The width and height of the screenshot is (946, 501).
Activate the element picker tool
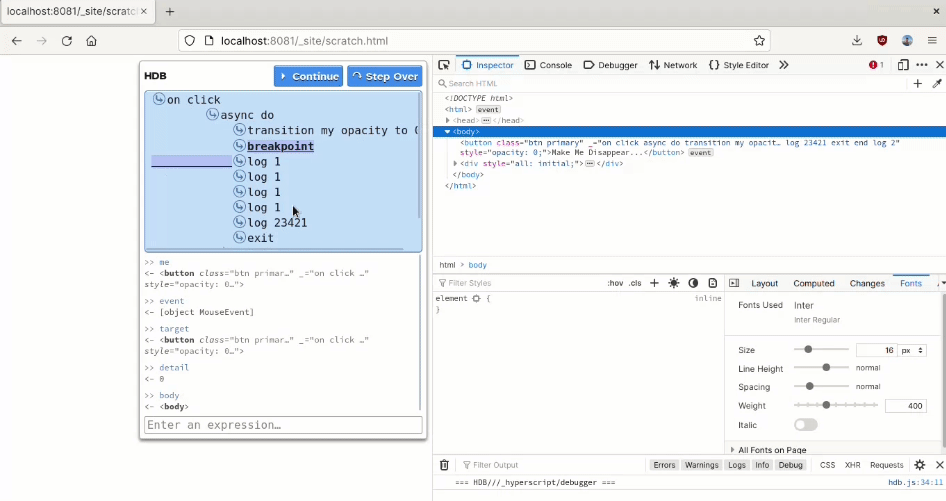tap(444, 65)
